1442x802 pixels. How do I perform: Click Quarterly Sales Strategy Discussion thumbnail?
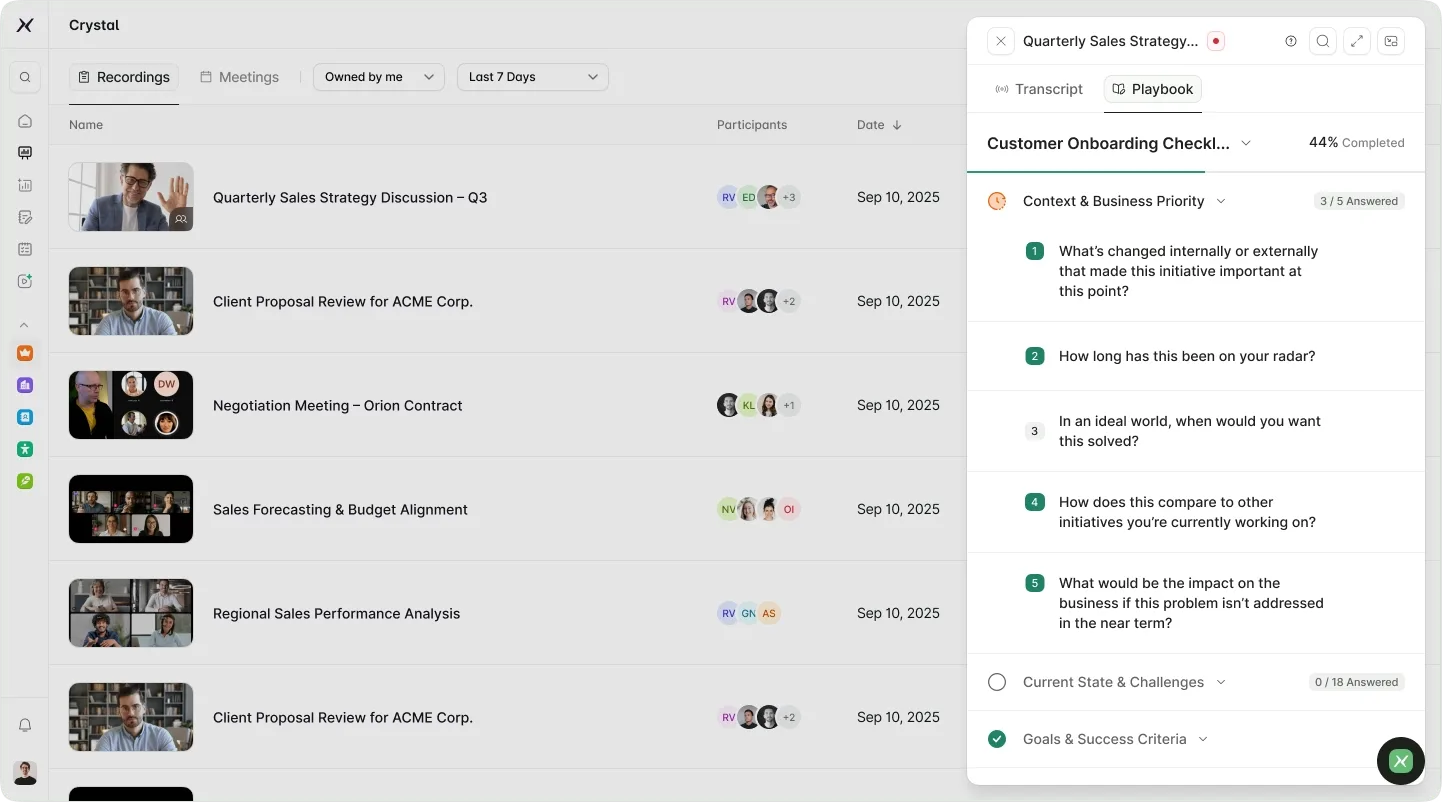point(131,197)
